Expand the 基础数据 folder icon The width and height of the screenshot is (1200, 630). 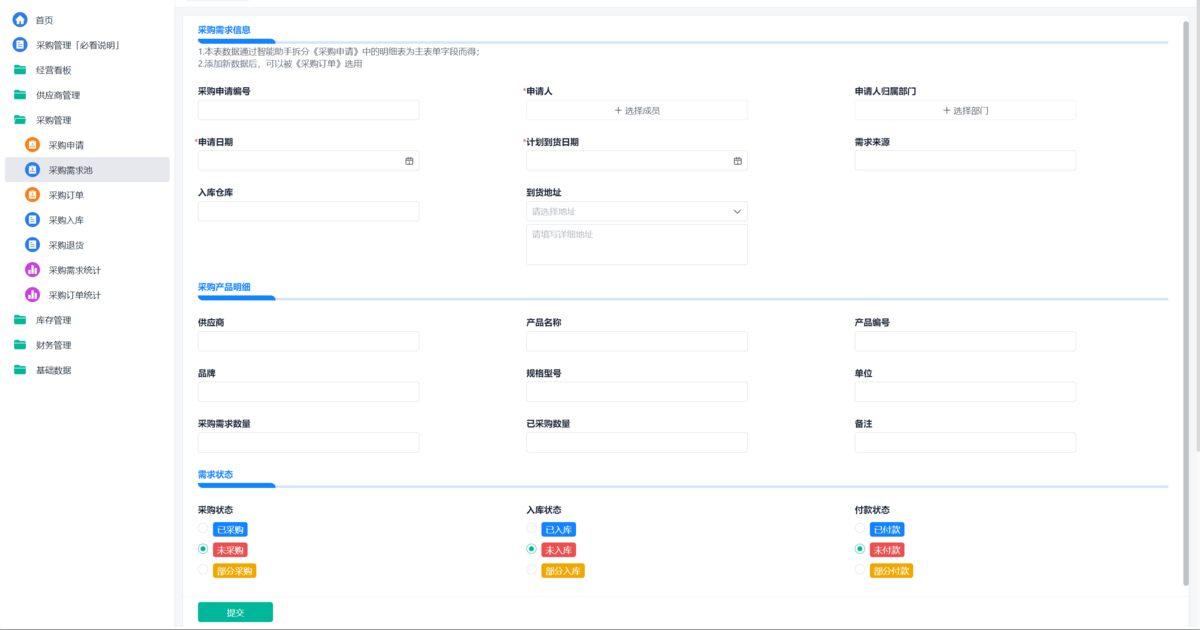20,370
